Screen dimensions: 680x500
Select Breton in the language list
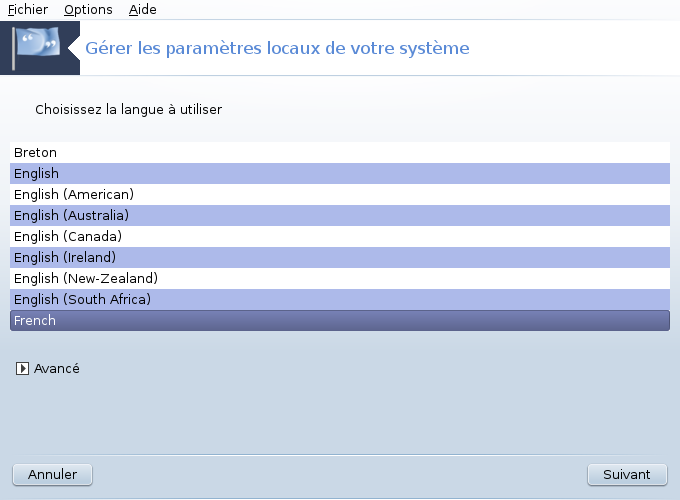click(340, 153)
